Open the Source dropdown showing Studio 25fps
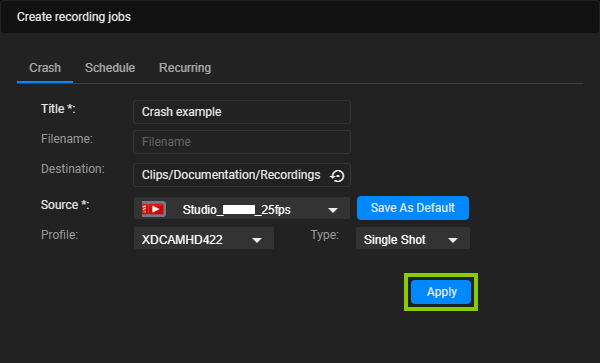 point(242,208)
